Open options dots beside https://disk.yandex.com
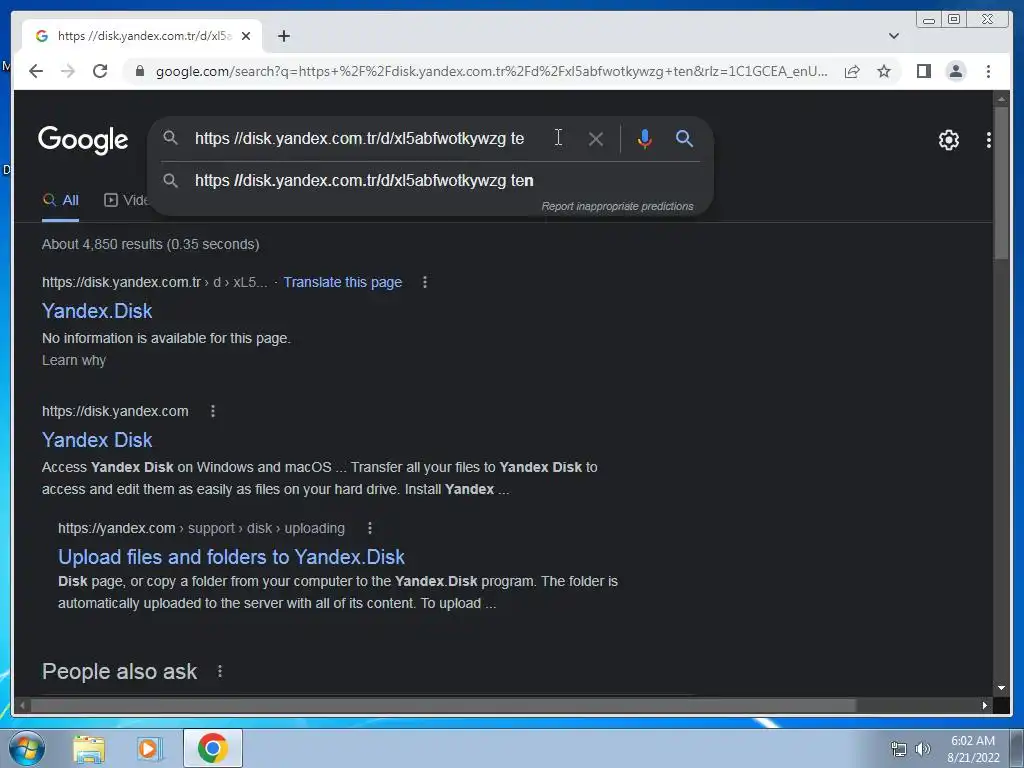Image resolution: width=1024 pixels, height=768 pixels. click(x=213, y=411)
